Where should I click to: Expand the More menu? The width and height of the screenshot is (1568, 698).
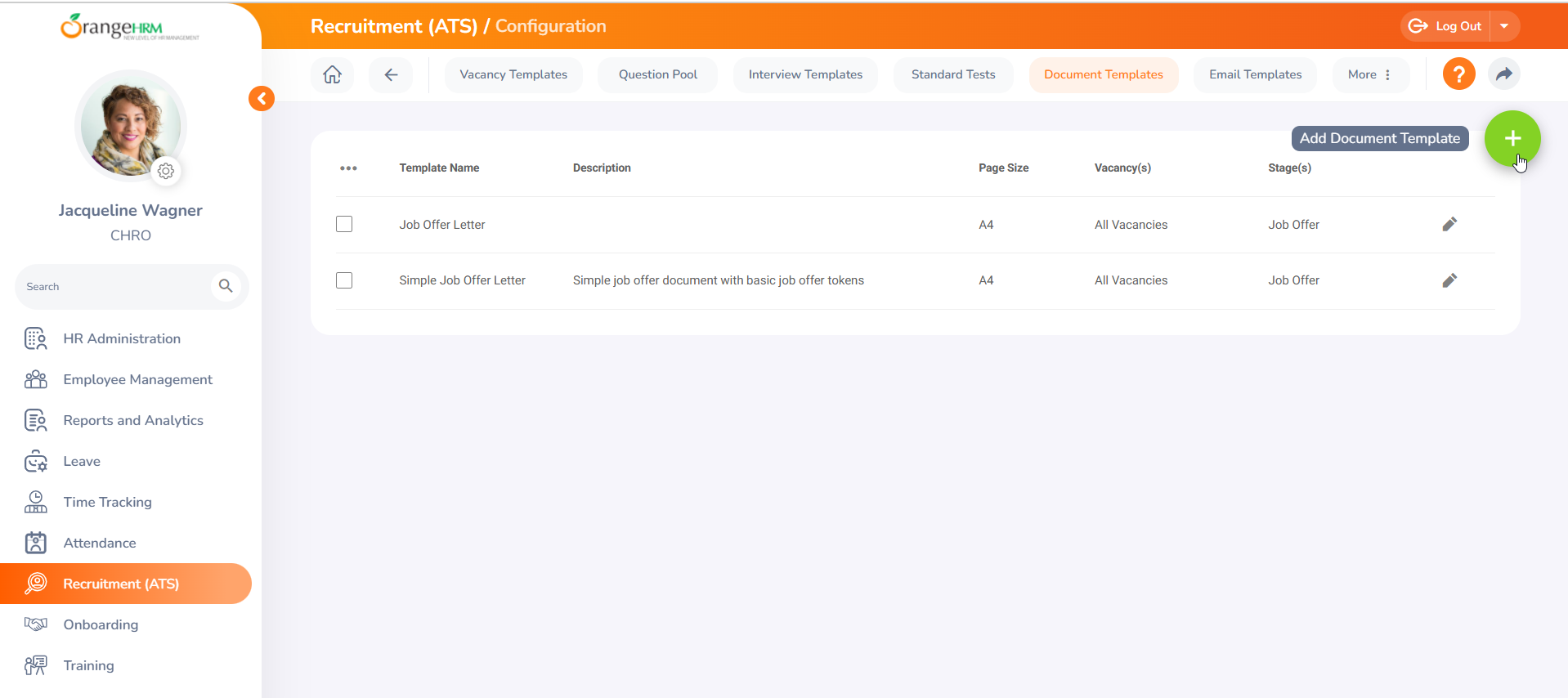[x=1369, y=74]
